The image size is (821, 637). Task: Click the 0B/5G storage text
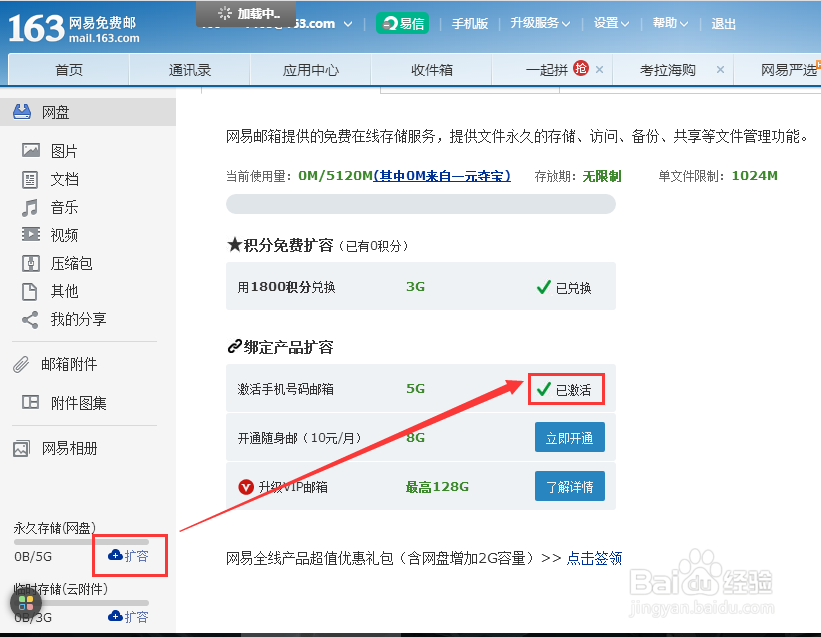[33, 556]
